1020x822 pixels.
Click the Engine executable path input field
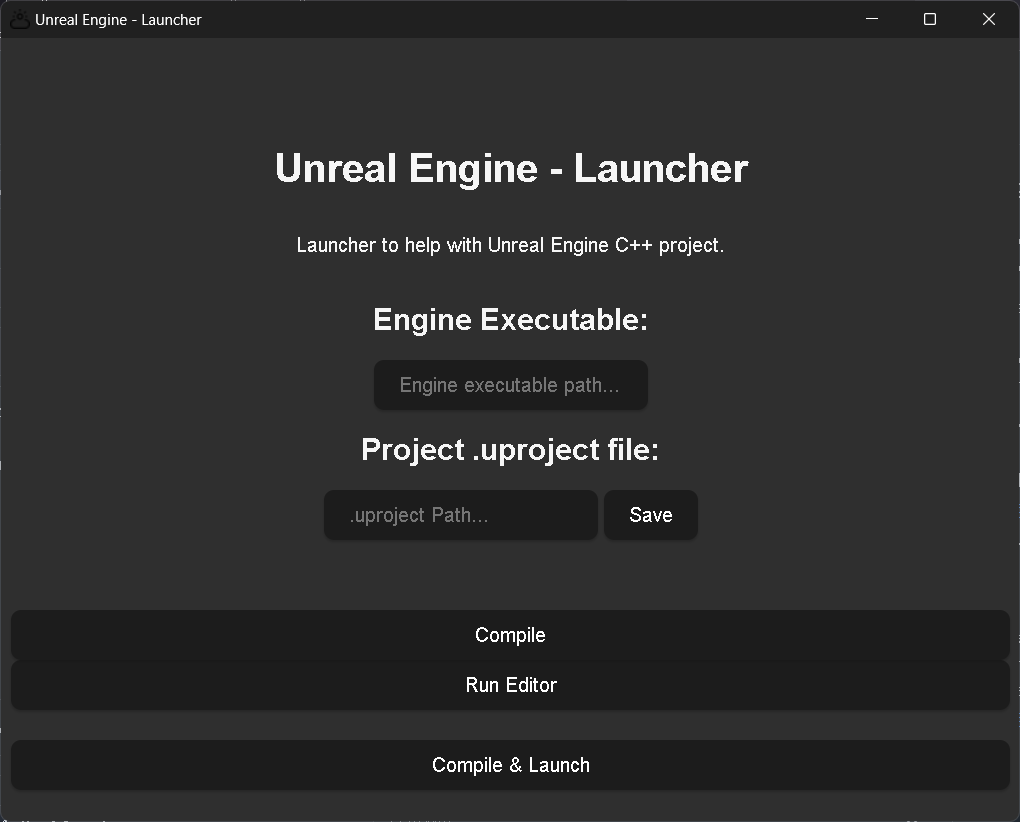(x=511, y=385)
